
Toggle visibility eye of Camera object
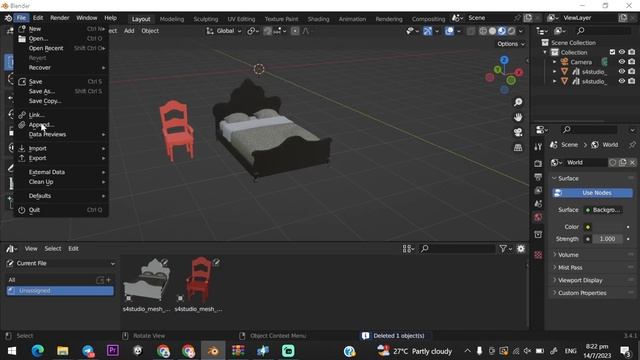(622, 62)
